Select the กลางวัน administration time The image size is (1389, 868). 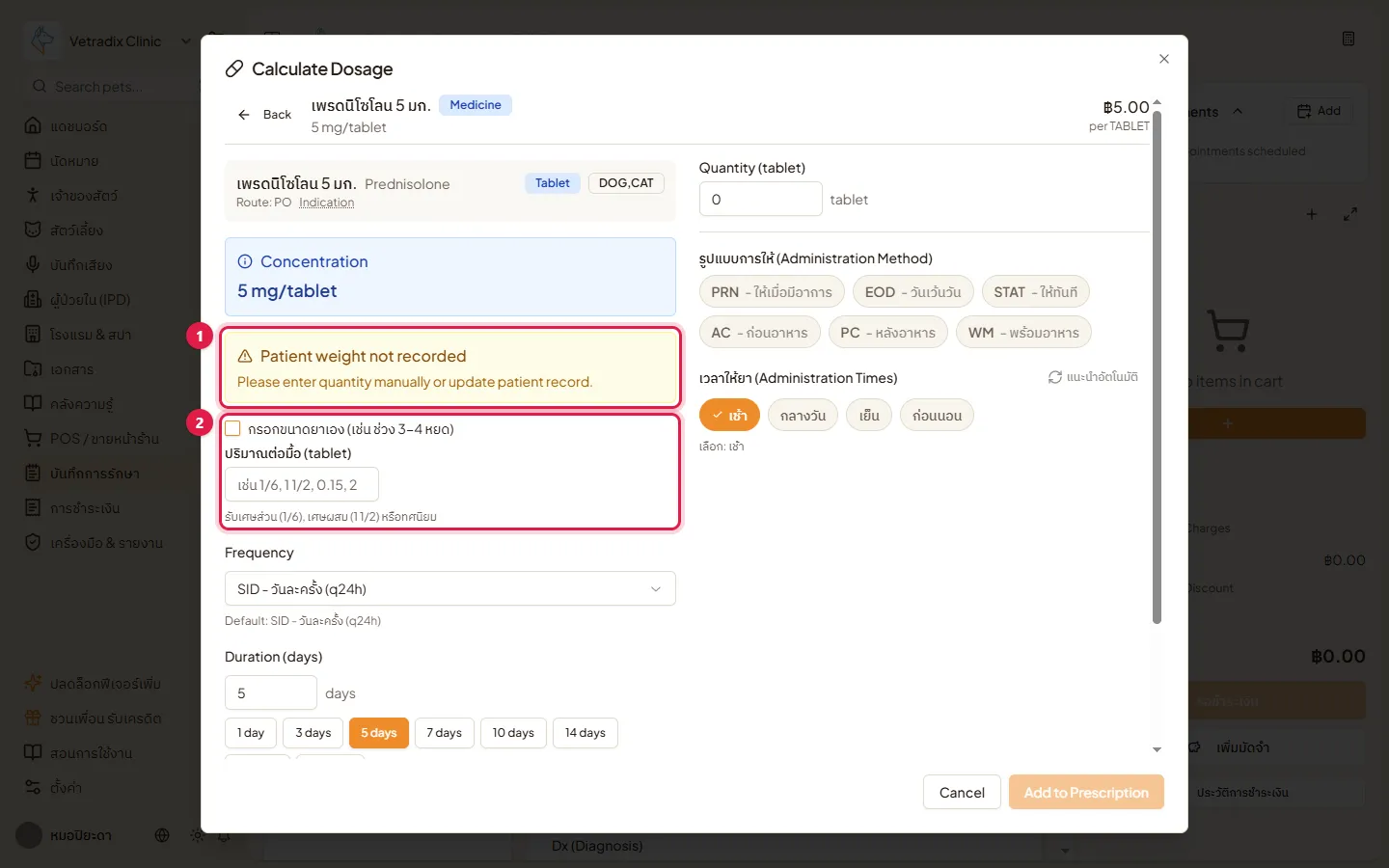tap(803, 416)
